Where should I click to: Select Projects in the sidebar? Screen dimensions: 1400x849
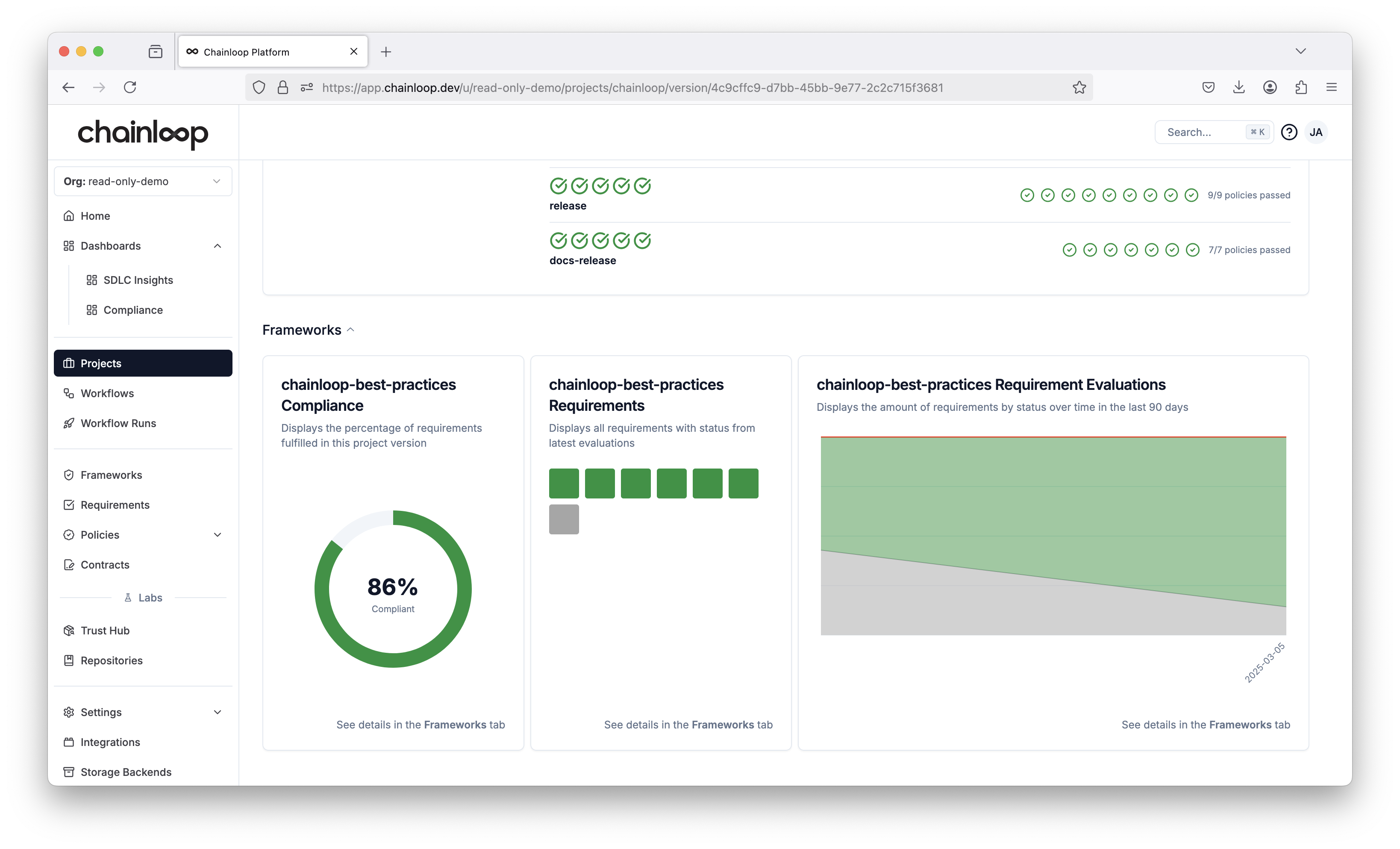click(143, 363)
